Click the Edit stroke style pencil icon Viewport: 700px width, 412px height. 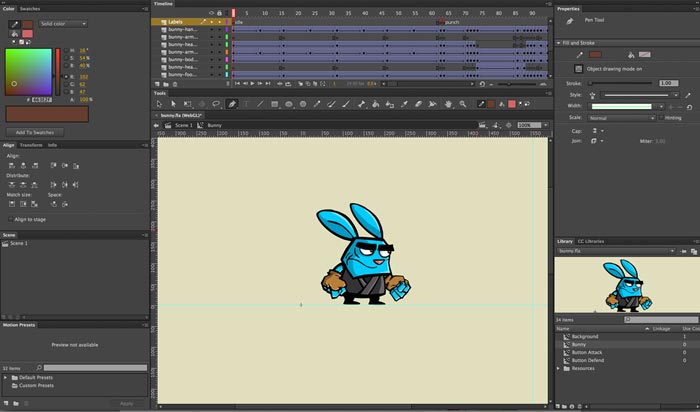point(688,95)
